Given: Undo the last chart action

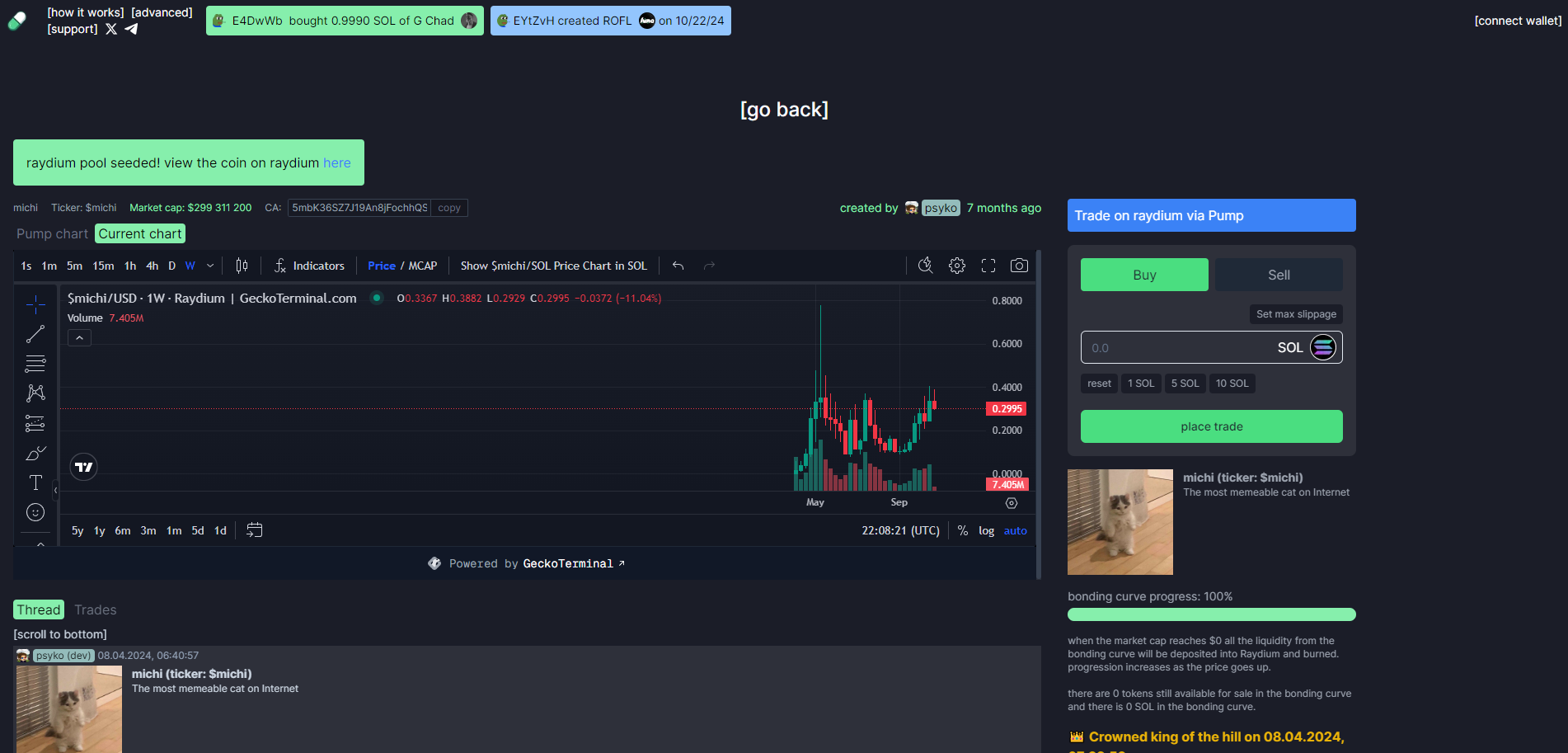Looking at the screenshot, I should click(678, 265).
